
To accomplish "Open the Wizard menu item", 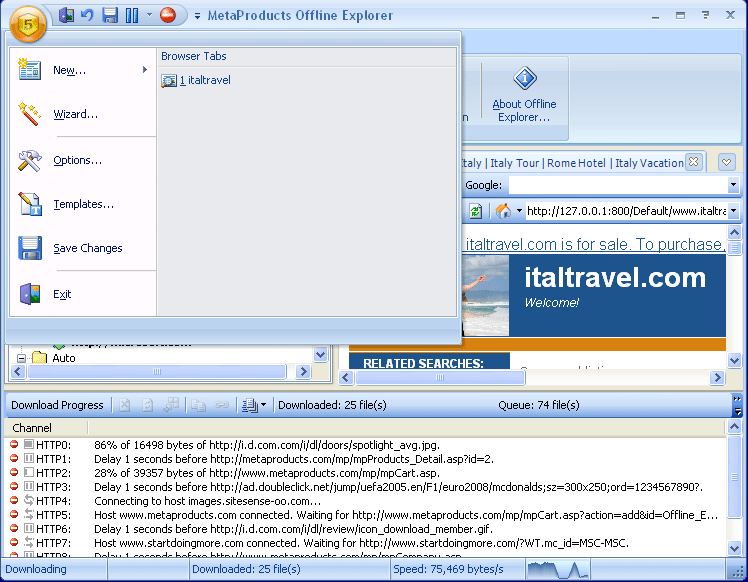I will click(76, 115).
